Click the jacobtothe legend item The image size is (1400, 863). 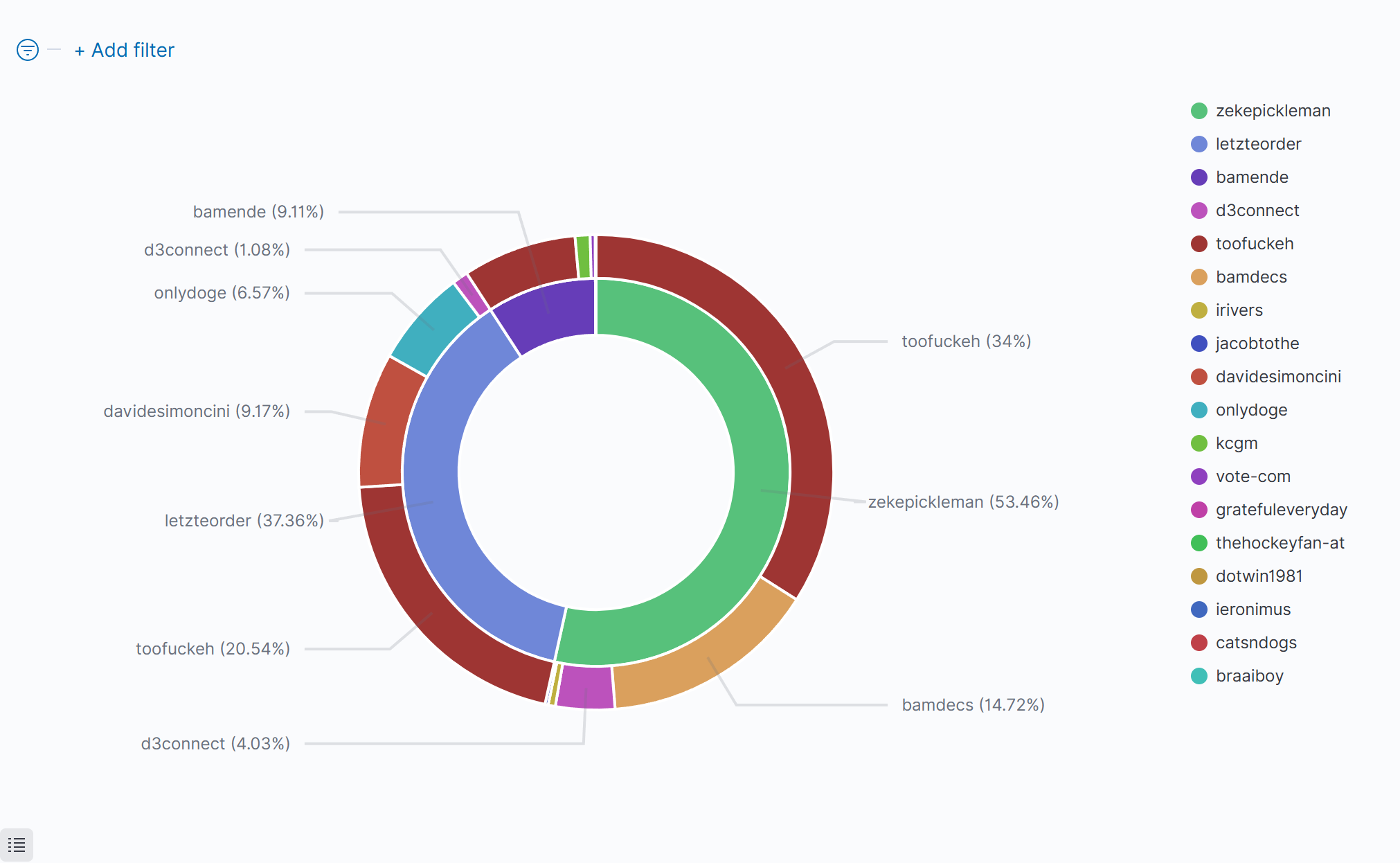1257,344
